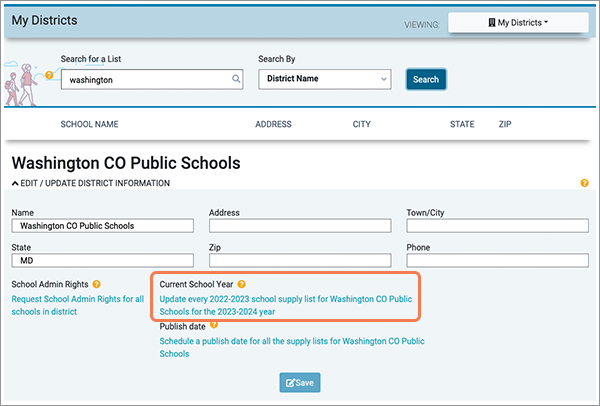Collapse Edit / Update District Information section
This screenshot has height=406, width=600.
coord(91,183)
